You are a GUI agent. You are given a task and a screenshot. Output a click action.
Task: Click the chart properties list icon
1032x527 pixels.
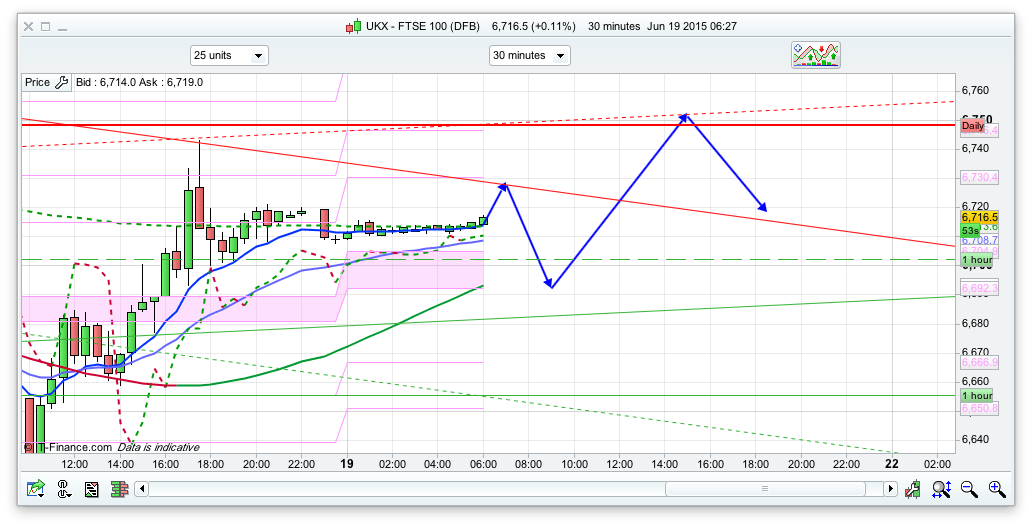[x=92, y=489]
